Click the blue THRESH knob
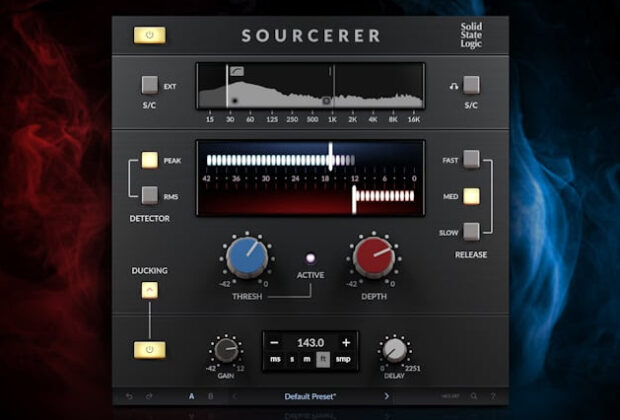 tap(247, 257)
